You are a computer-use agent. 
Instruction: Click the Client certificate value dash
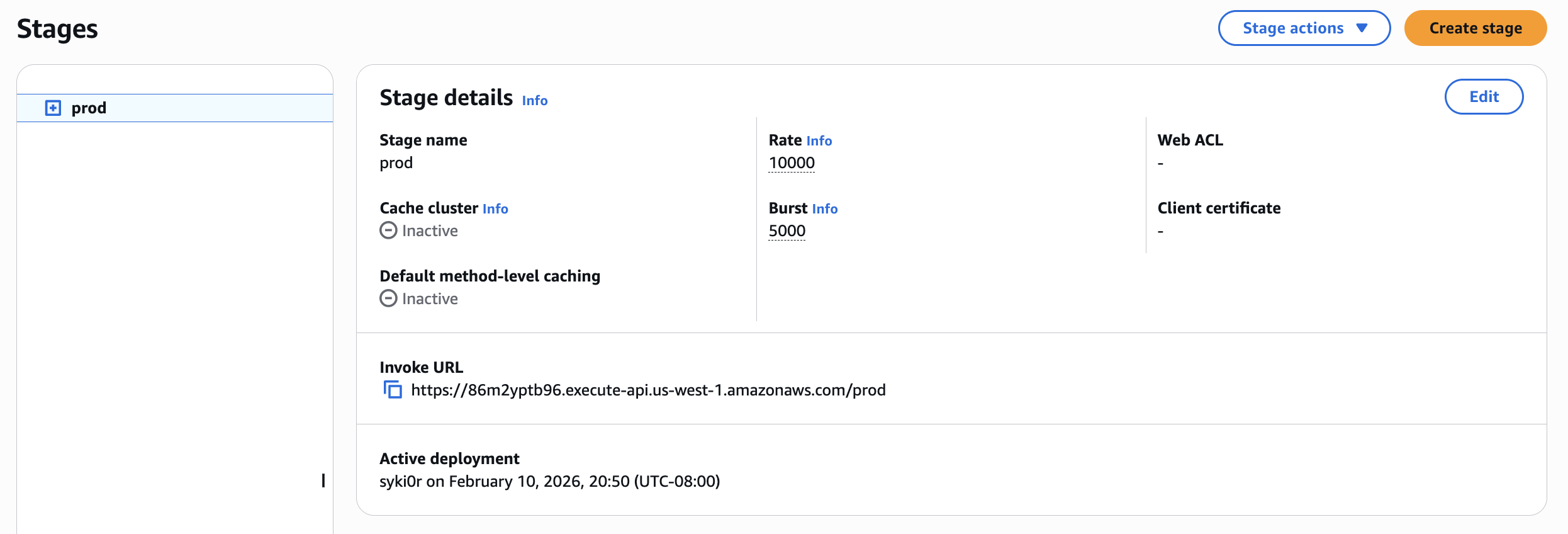coord(1160,232)
